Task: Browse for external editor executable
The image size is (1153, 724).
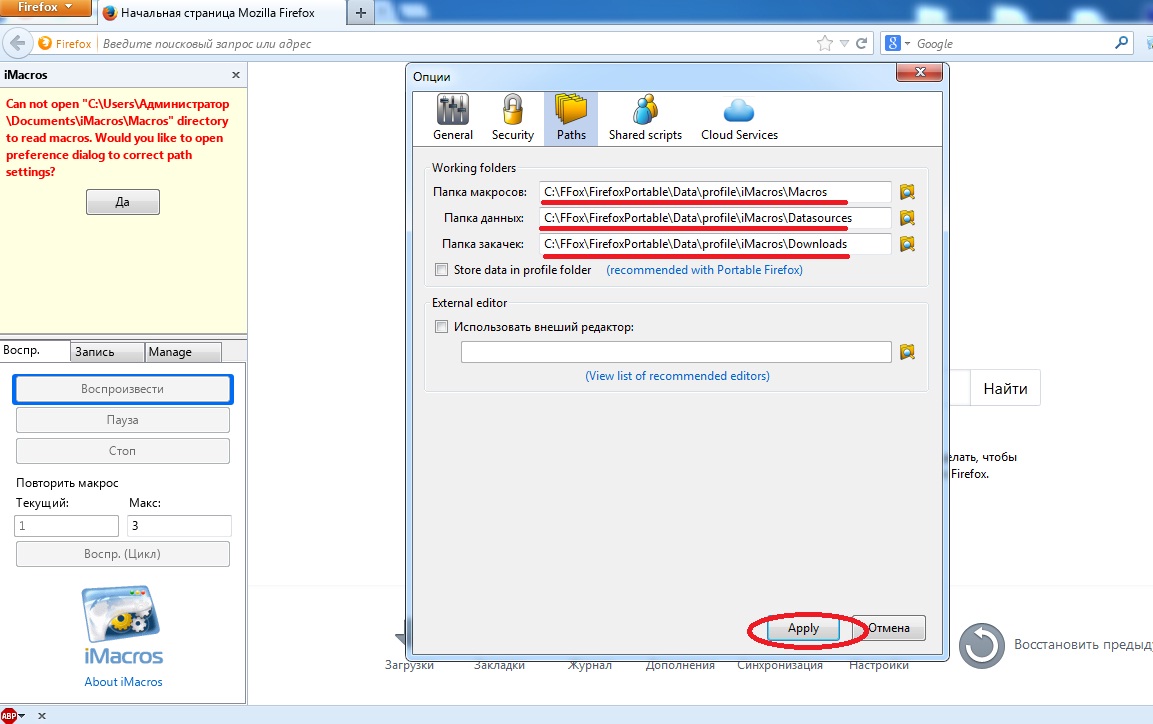Action: 907,352
